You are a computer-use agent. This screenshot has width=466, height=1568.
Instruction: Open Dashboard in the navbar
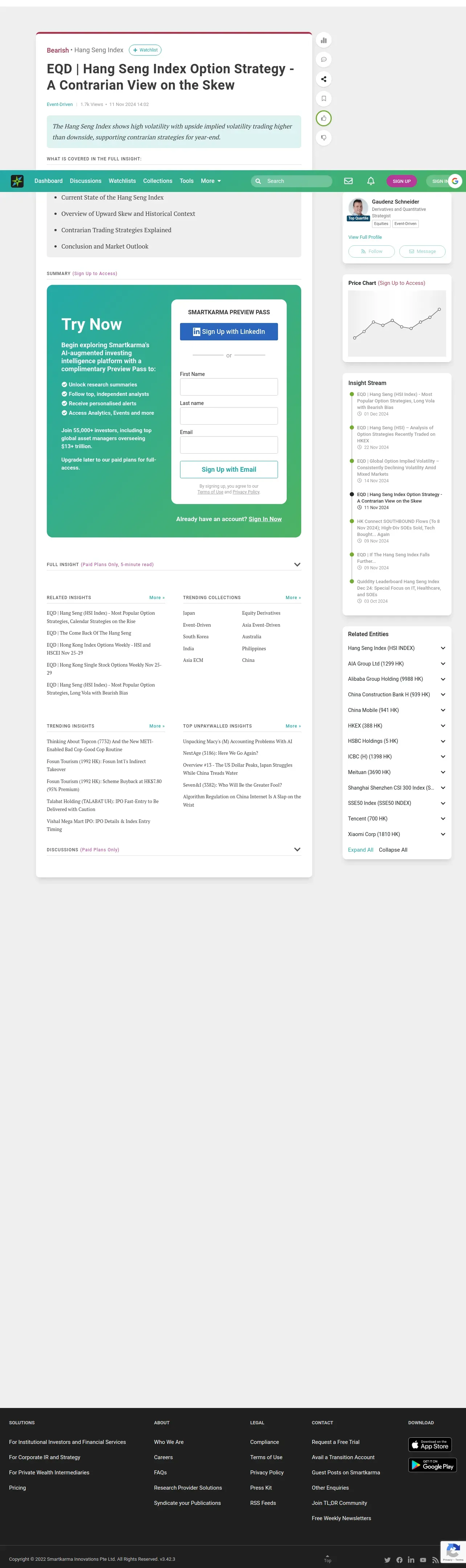49,181
